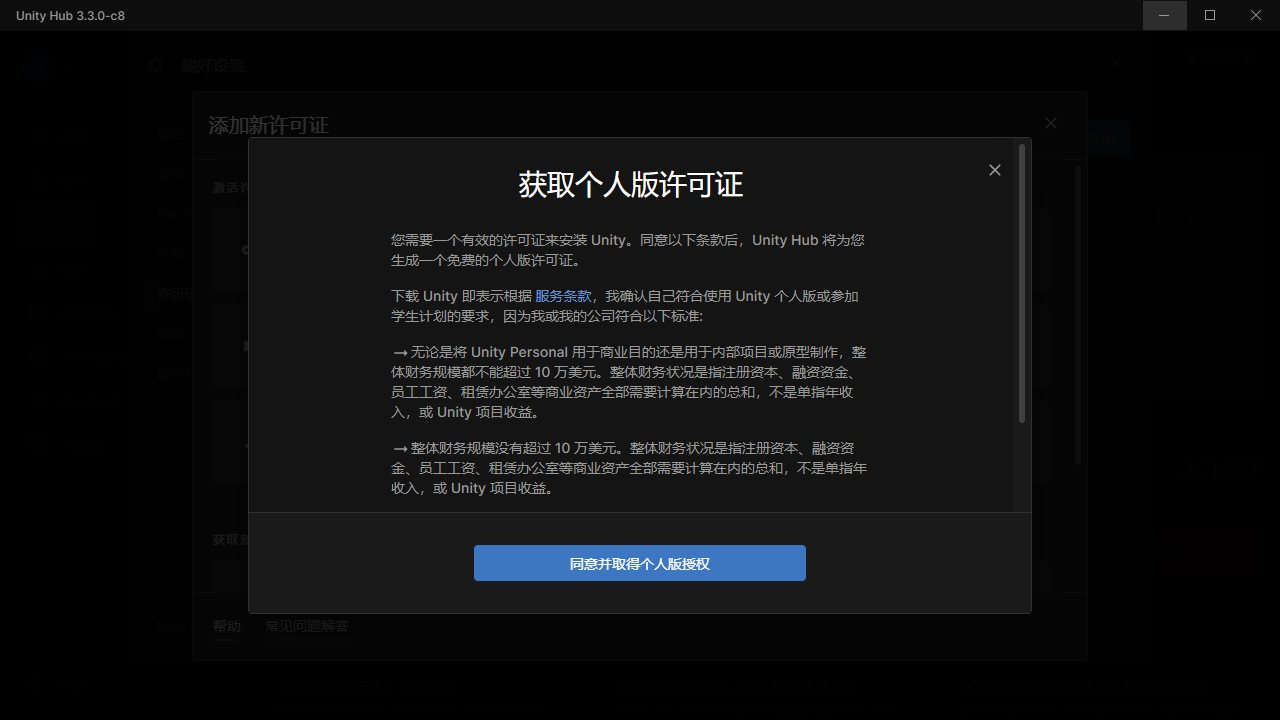1280x720 pixels.
Task: Click 同意并取得个人版授权 button
Action: (x=640, y=563)
